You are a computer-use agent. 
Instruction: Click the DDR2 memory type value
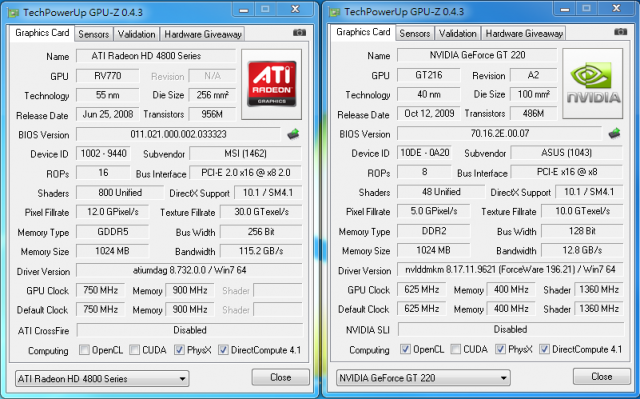pyautogui.click(x=434, y=231)
